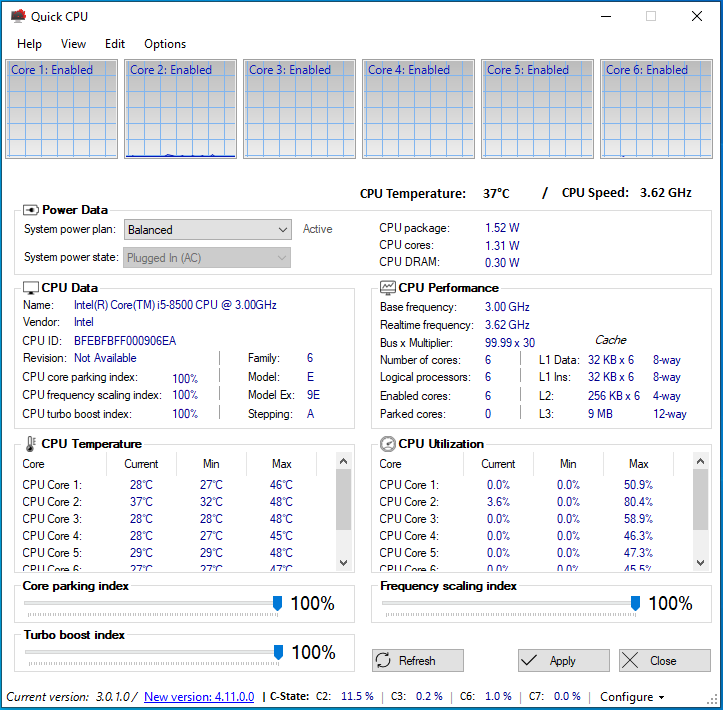Click the Apply button
This screenshot has width=723, height=710.
coord(563,661)
